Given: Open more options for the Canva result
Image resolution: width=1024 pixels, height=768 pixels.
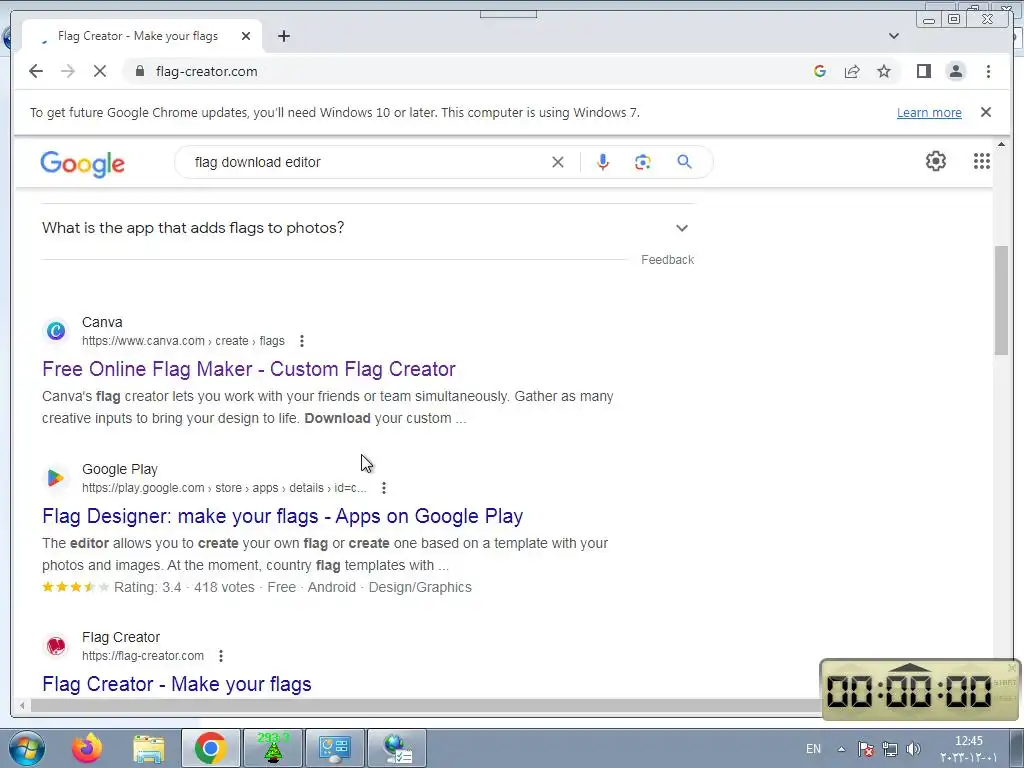Looking at the screenshot, I should point(302,341).
